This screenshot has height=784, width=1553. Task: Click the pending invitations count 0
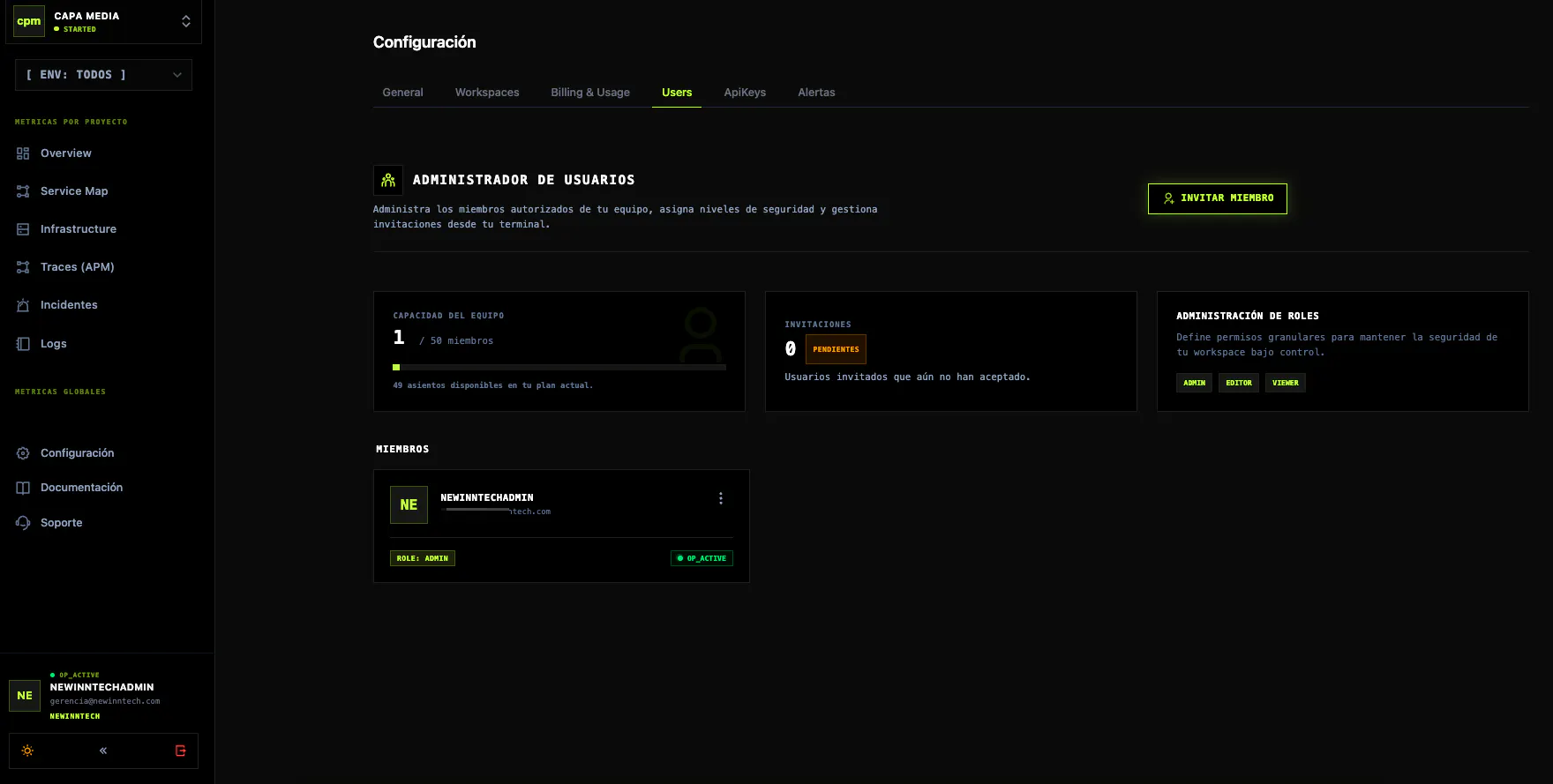pyautogui.click(x=791, y=349)
